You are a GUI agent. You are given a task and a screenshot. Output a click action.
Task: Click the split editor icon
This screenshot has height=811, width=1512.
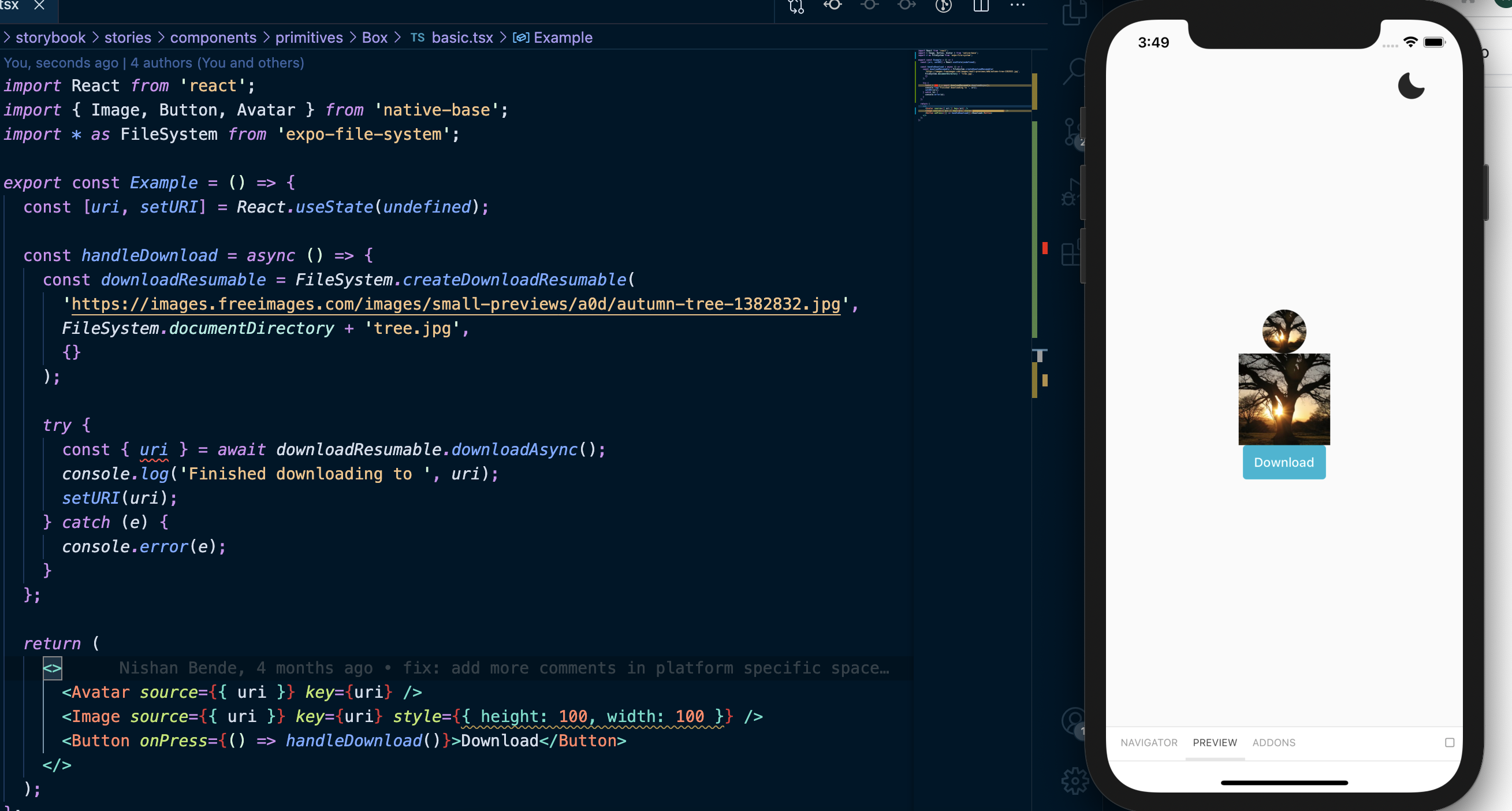point(981,6)
